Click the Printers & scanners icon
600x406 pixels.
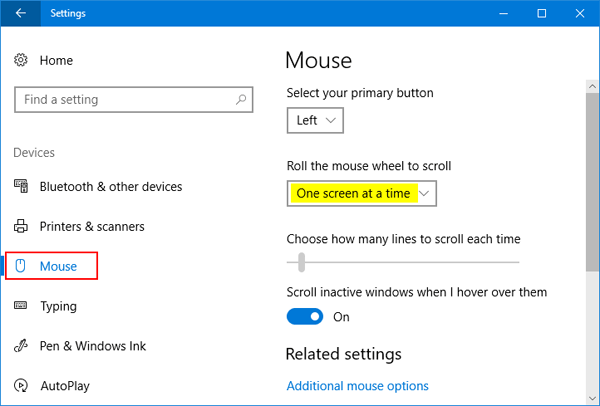[21, 227]
